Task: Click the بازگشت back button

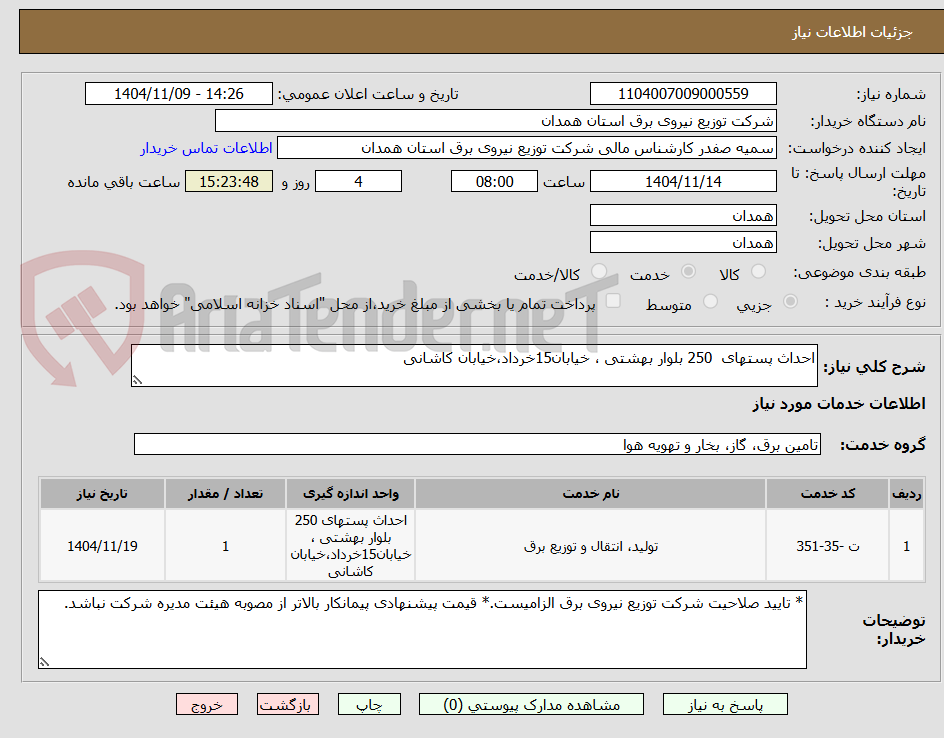Action: 288,704
